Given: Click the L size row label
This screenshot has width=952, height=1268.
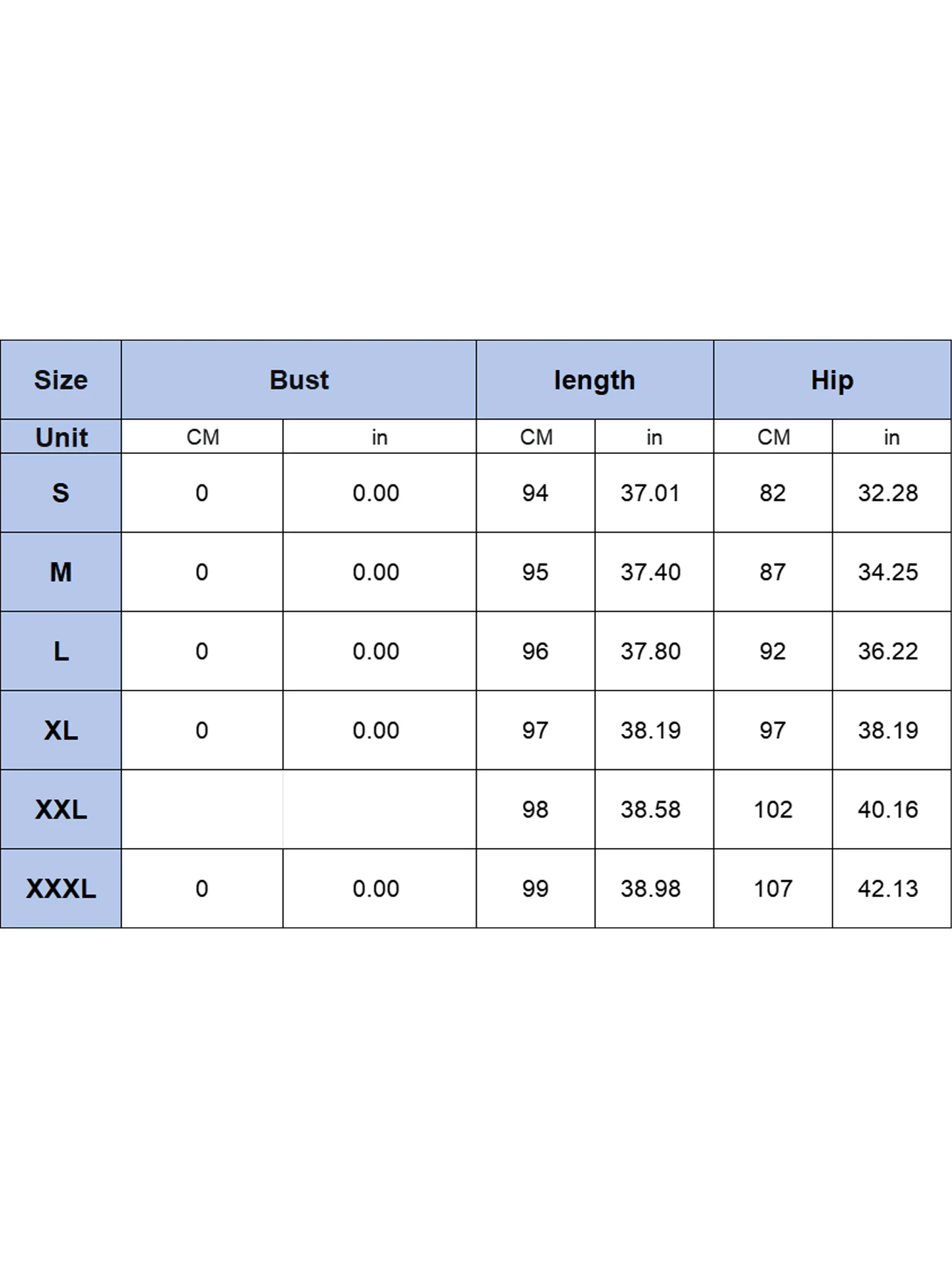Looking at the screenshot, I should coord(61,651).
